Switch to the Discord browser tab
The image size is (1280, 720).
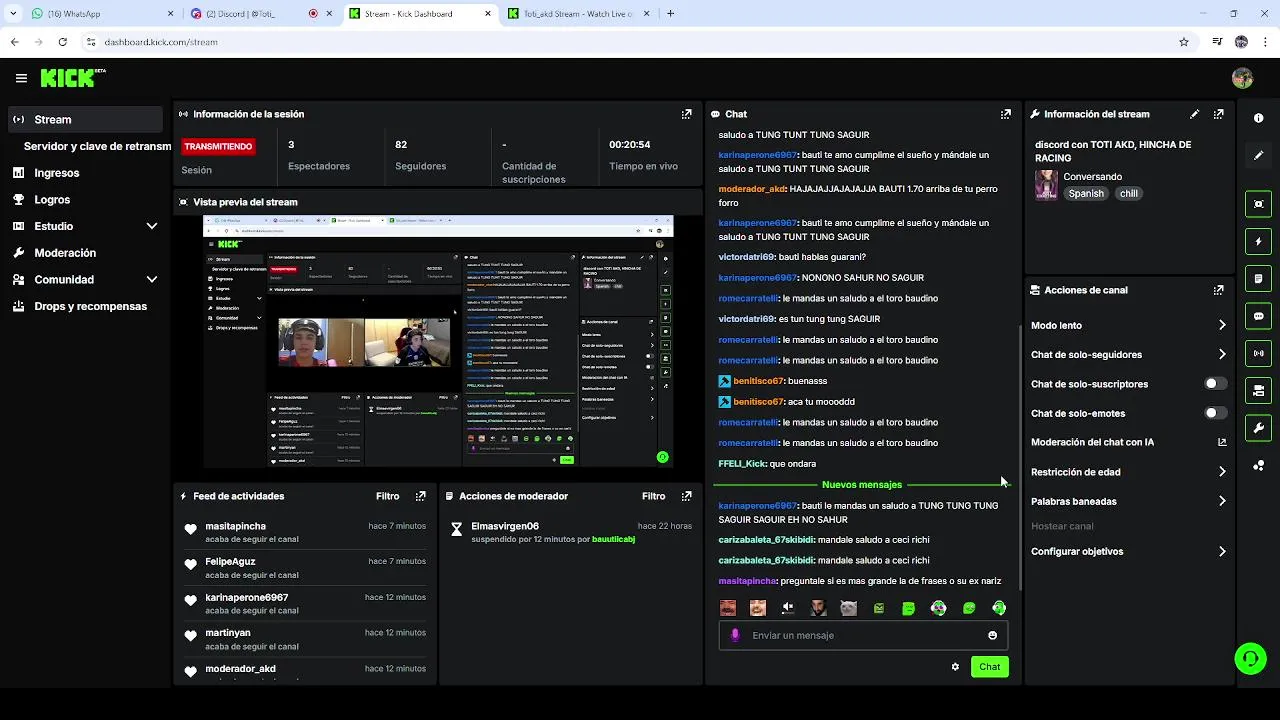coord(260,14)
